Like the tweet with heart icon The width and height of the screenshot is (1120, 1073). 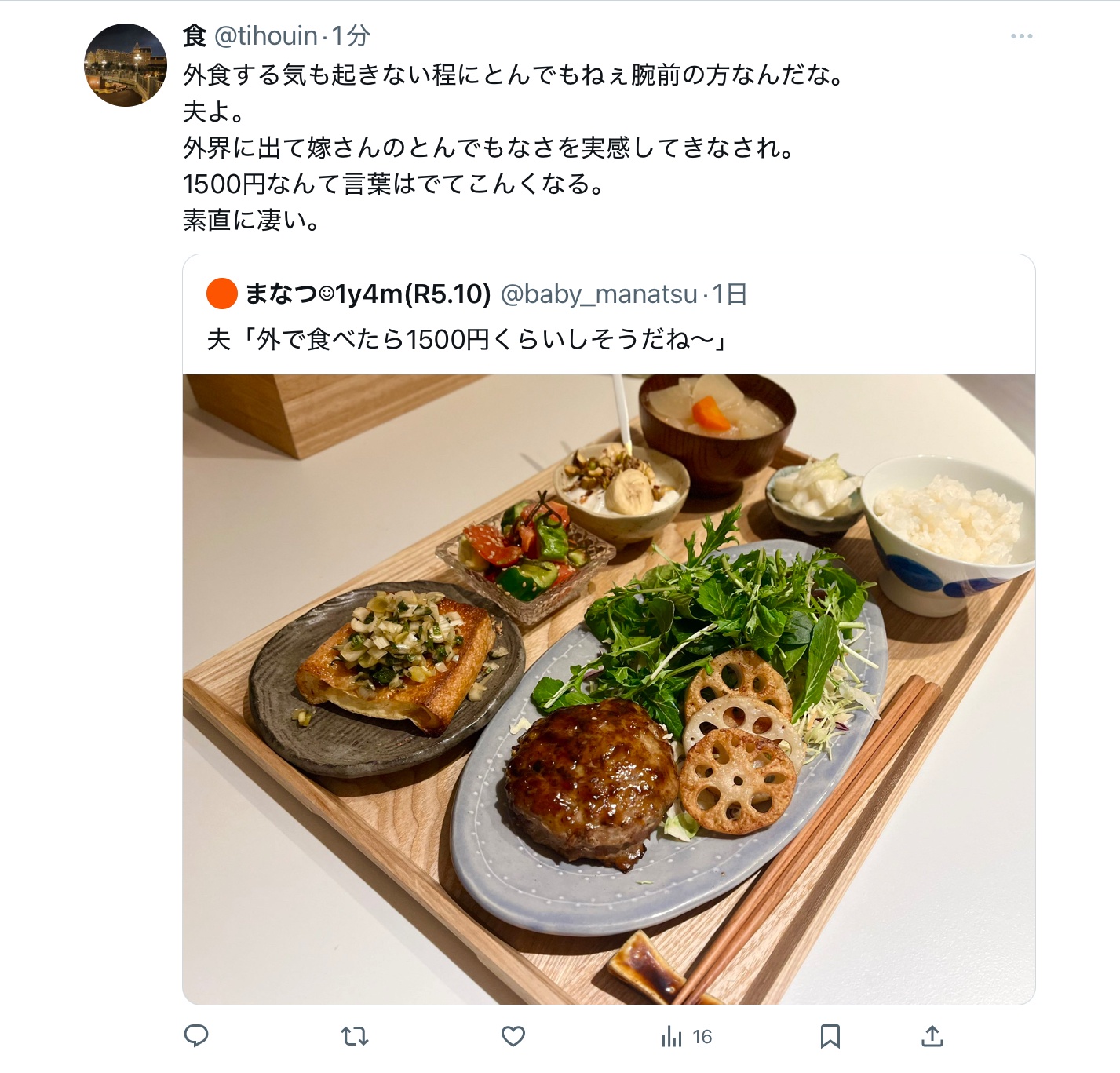pyautogui.click(x=513, y=1036)
